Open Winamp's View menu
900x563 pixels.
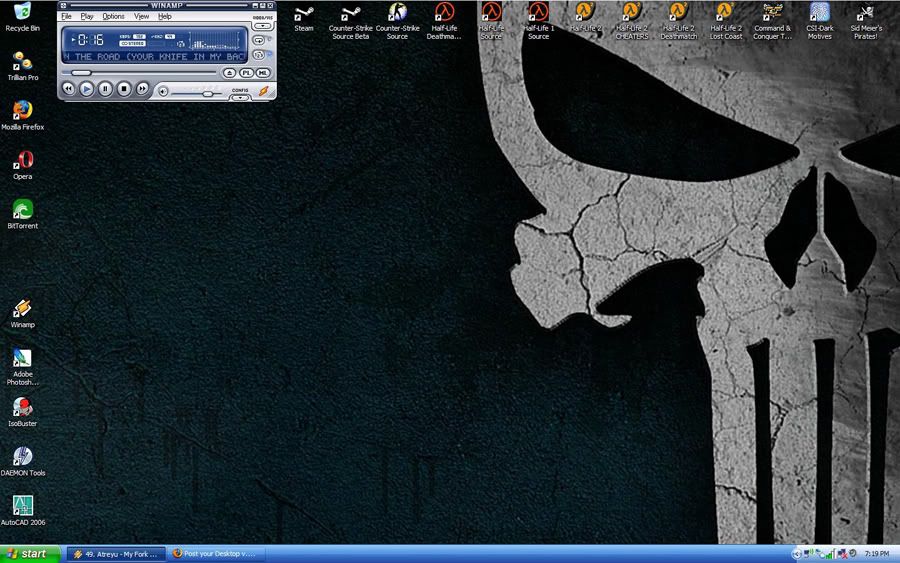pyautogui.click(x=141, y=16)
